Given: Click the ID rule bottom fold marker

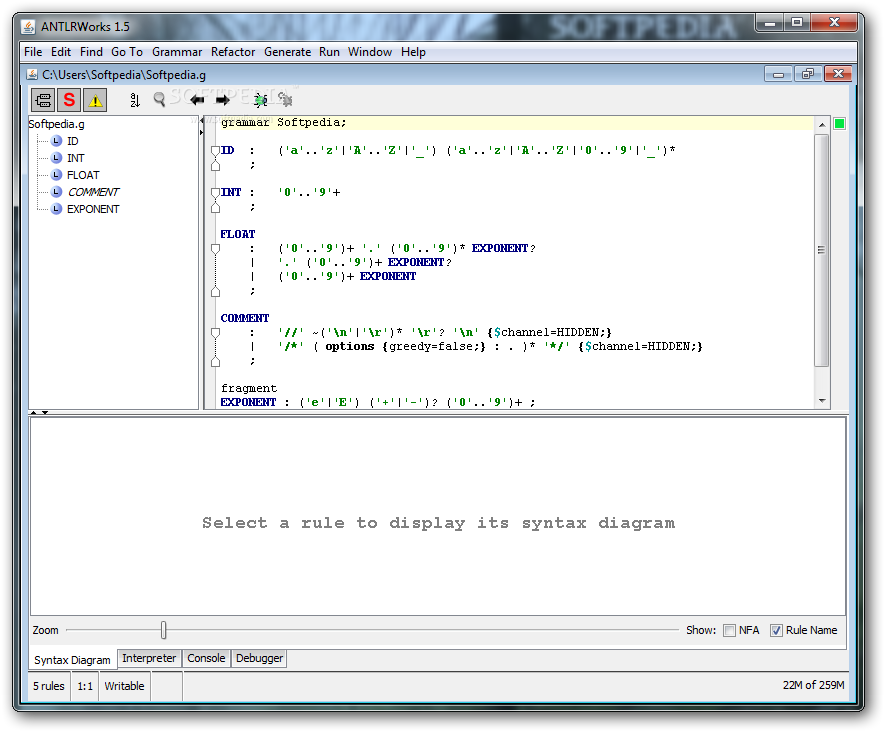Looking at the screenshot, I should click(x=215, y=165).
